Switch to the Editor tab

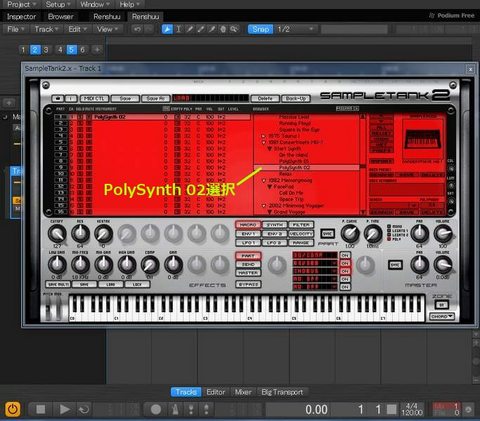pyautogui.click(x=216, y=392)
